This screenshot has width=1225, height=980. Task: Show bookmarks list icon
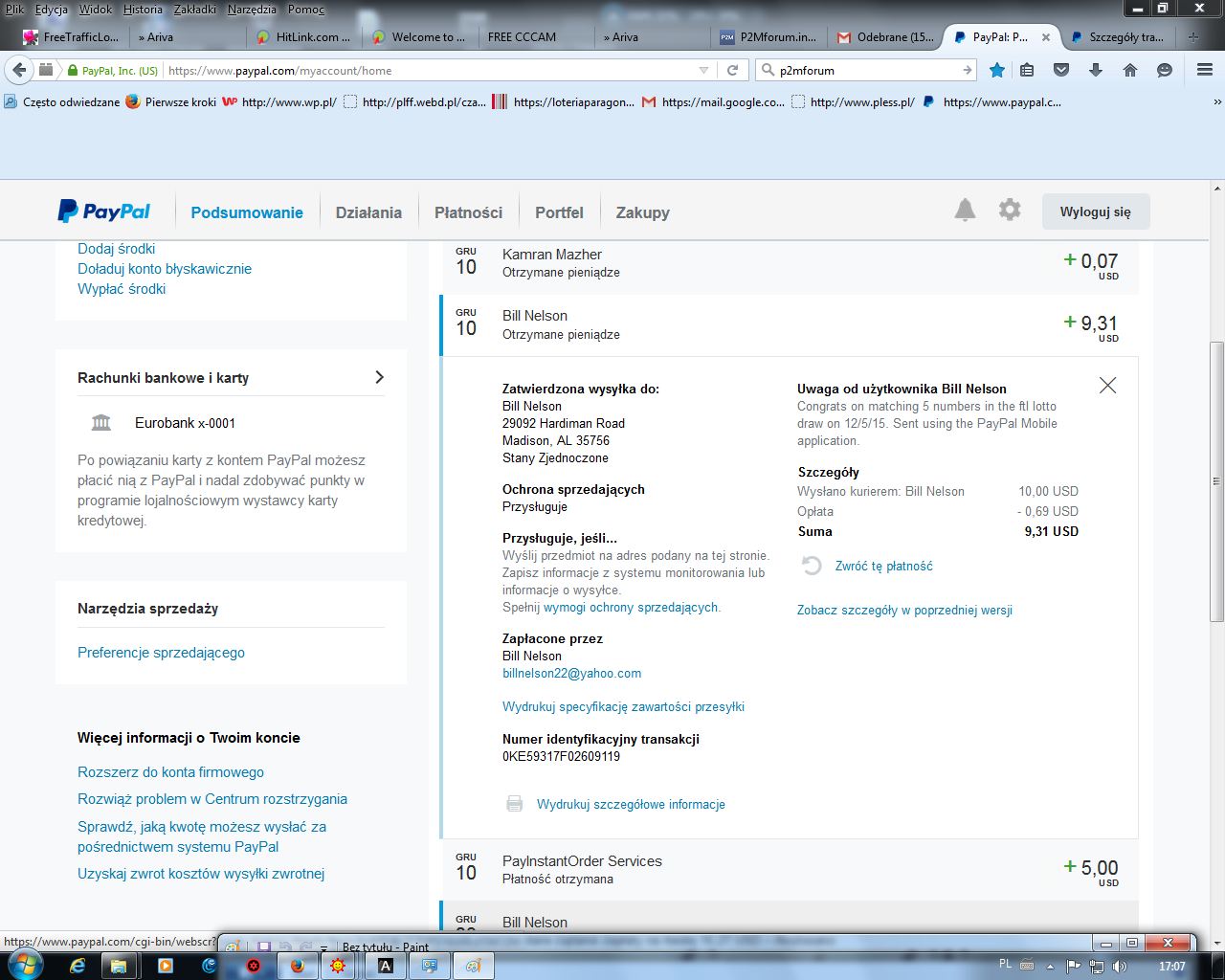(x=1027, y=70)
